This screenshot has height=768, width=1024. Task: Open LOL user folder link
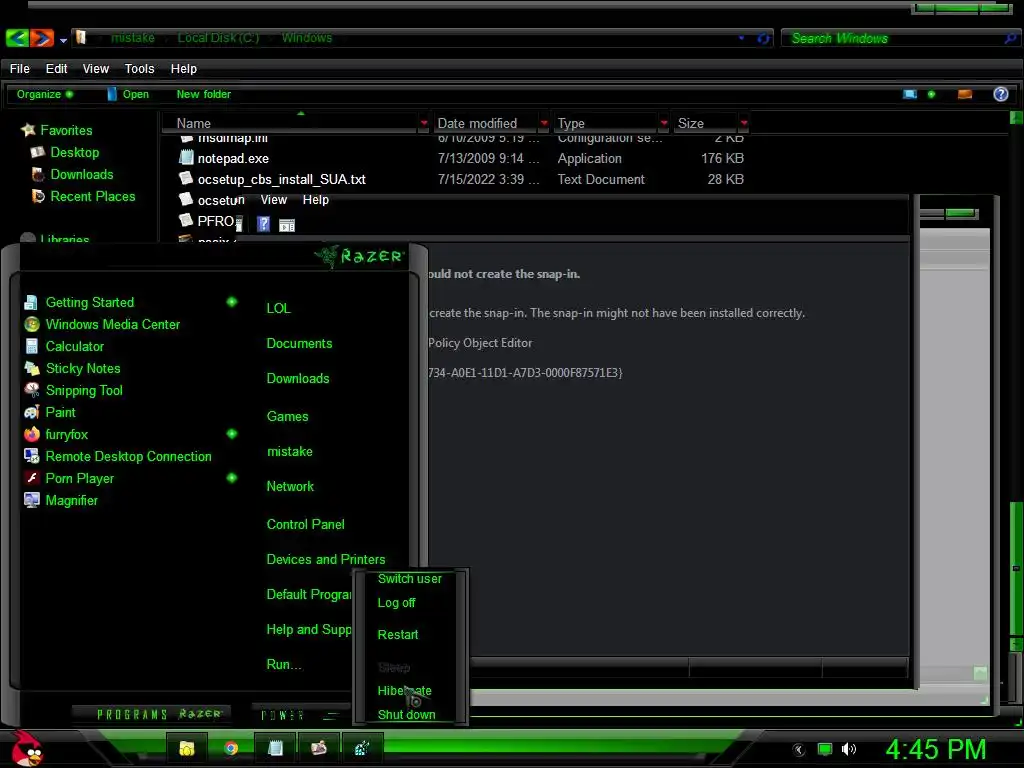[x=278, y=308]
